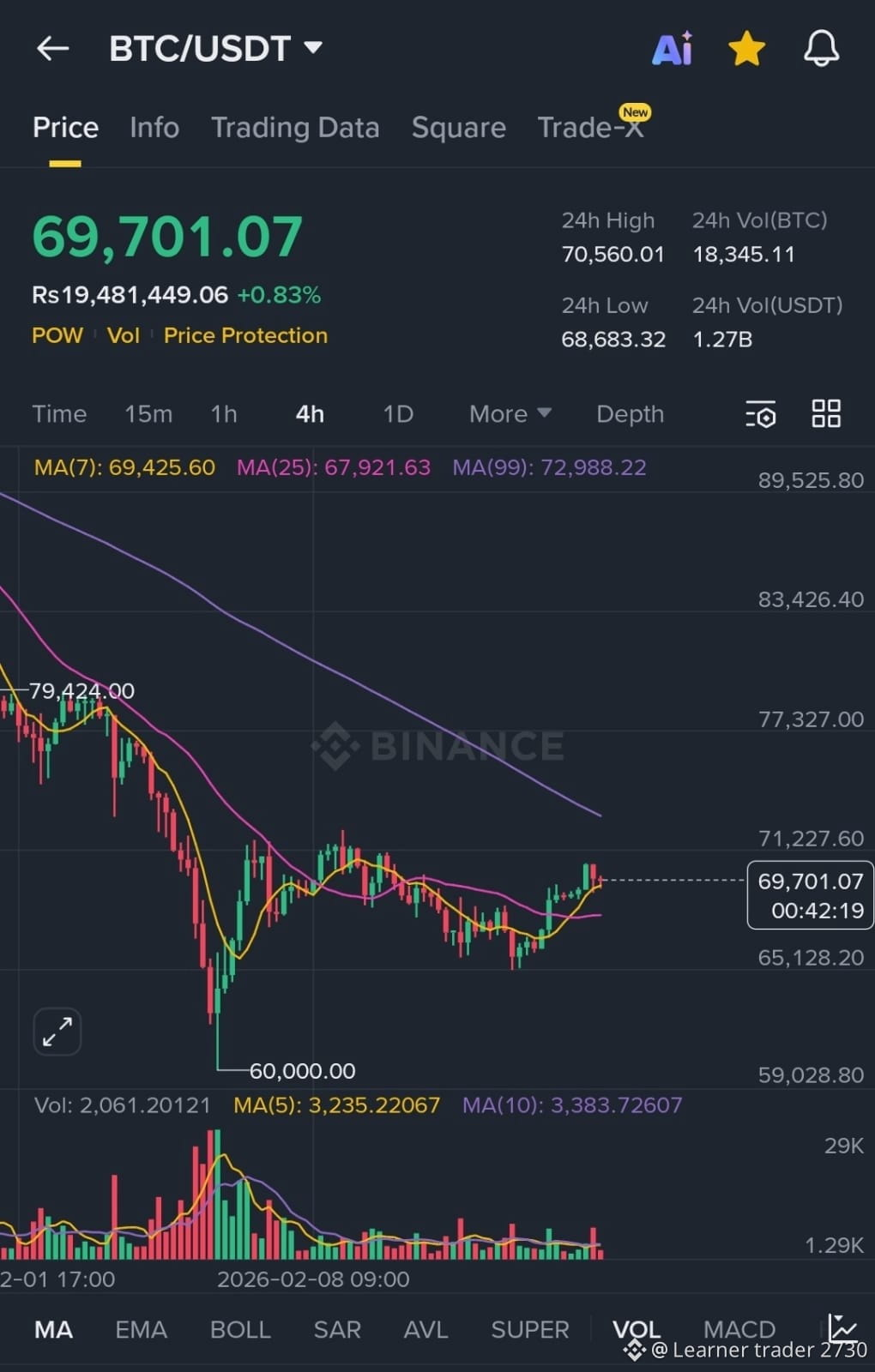Open chart settings icon
The image size is (875, 1372).
pyautogui.click(x=760, y=414)
